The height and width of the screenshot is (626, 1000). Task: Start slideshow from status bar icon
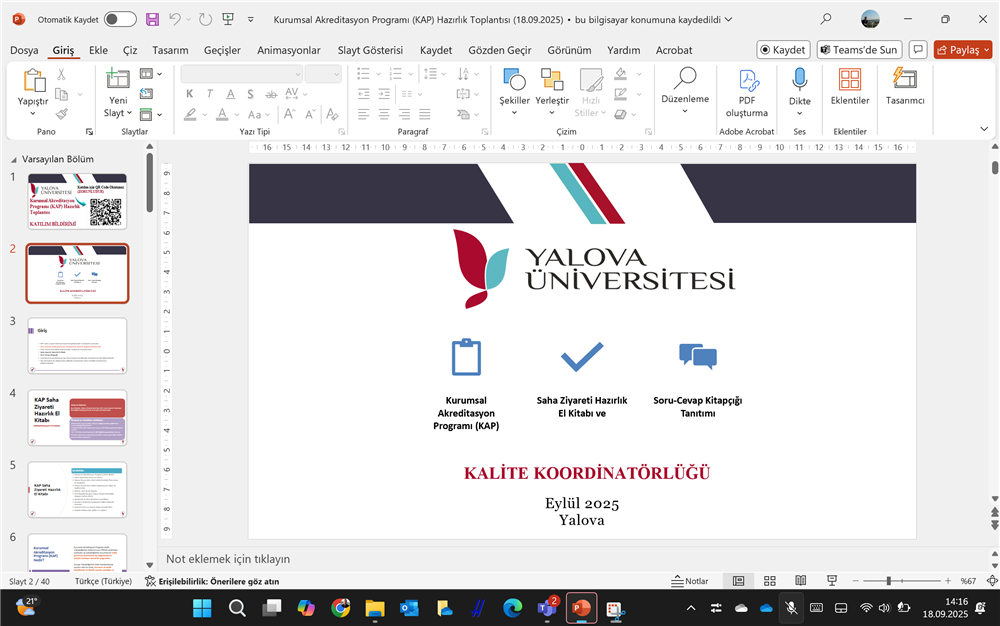coord(831,581)
